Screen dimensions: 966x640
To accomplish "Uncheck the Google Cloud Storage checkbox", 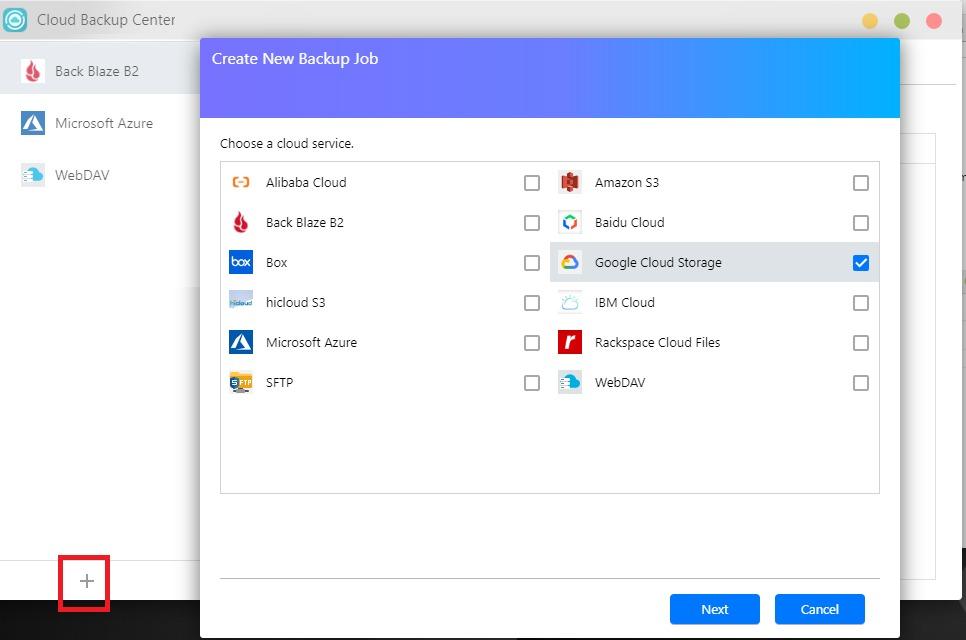I will coord(860,263).
